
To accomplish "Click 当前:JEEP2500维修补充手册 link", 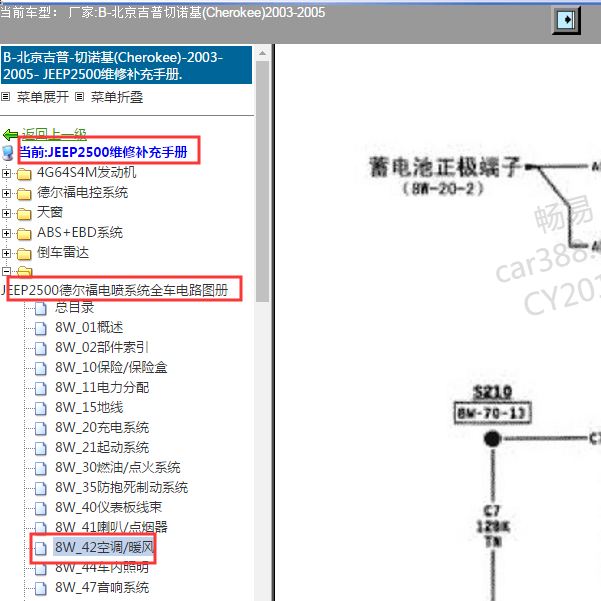I will pyautogui.click(x=103, y=152).
